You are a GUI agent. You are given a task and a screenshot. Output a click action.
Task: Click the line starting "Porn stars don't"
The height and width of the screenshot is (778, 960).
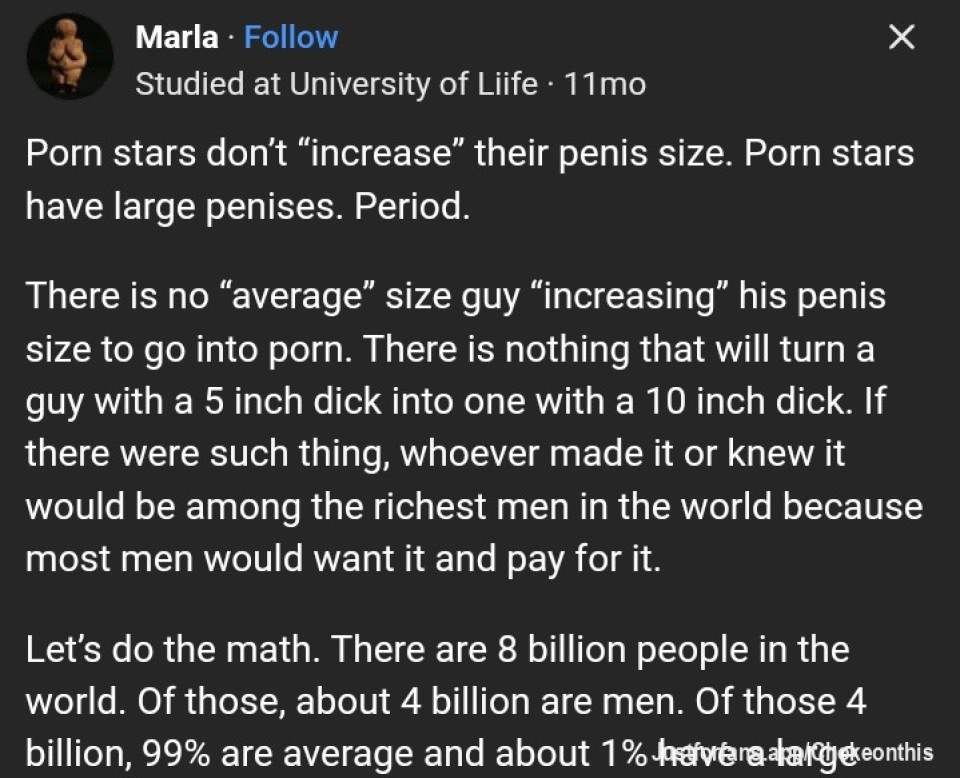pyautogui.click(x=468, y=155)
